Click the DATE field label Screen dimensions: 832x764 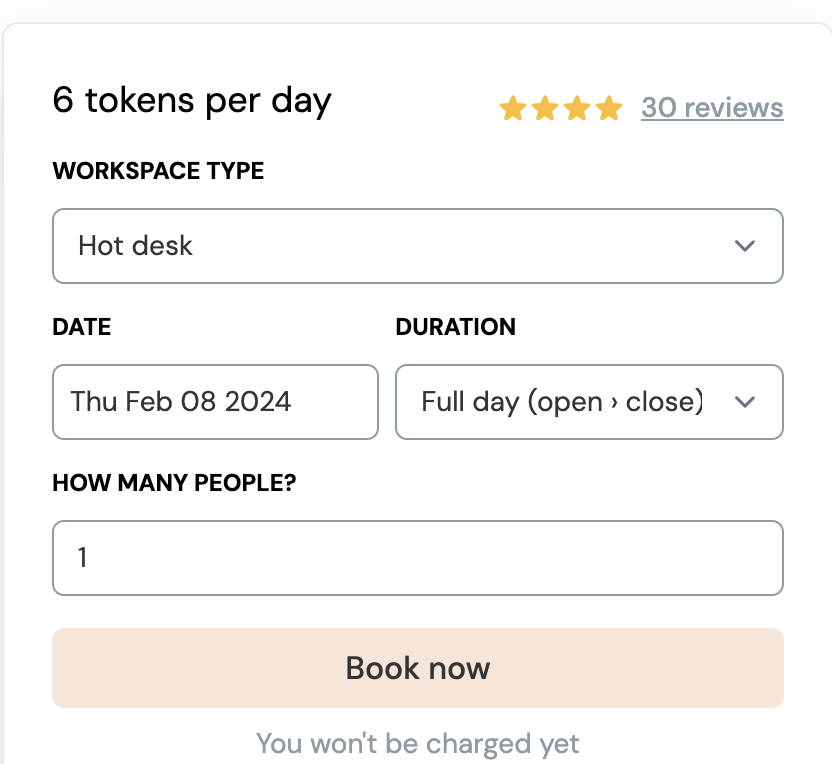pos(82,327)
